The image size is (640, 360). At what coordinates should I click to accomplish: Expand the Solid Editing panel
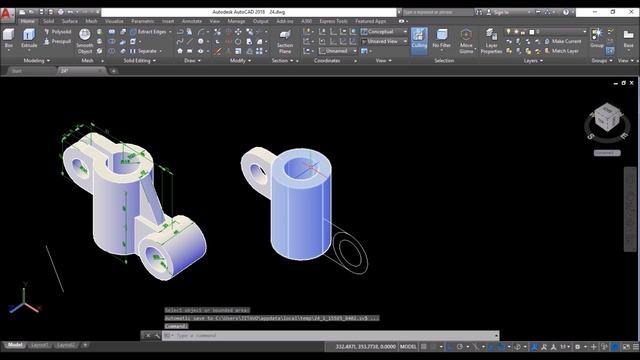pos(140,61)
